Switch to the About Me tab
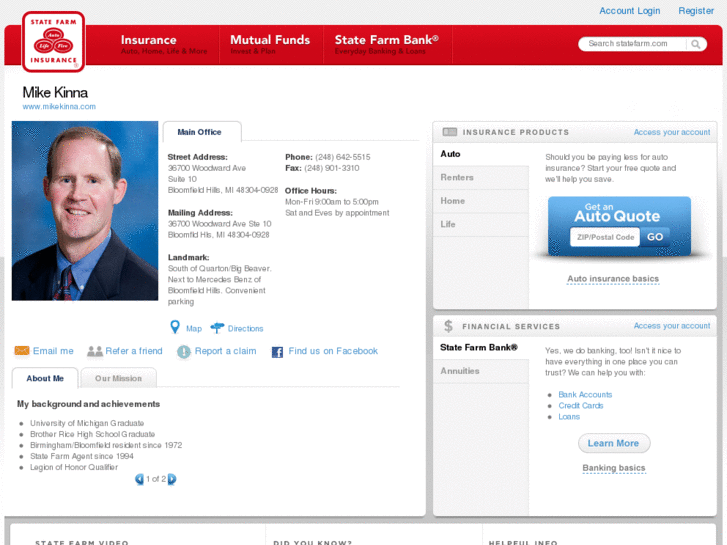 click(x=45, y=378)
